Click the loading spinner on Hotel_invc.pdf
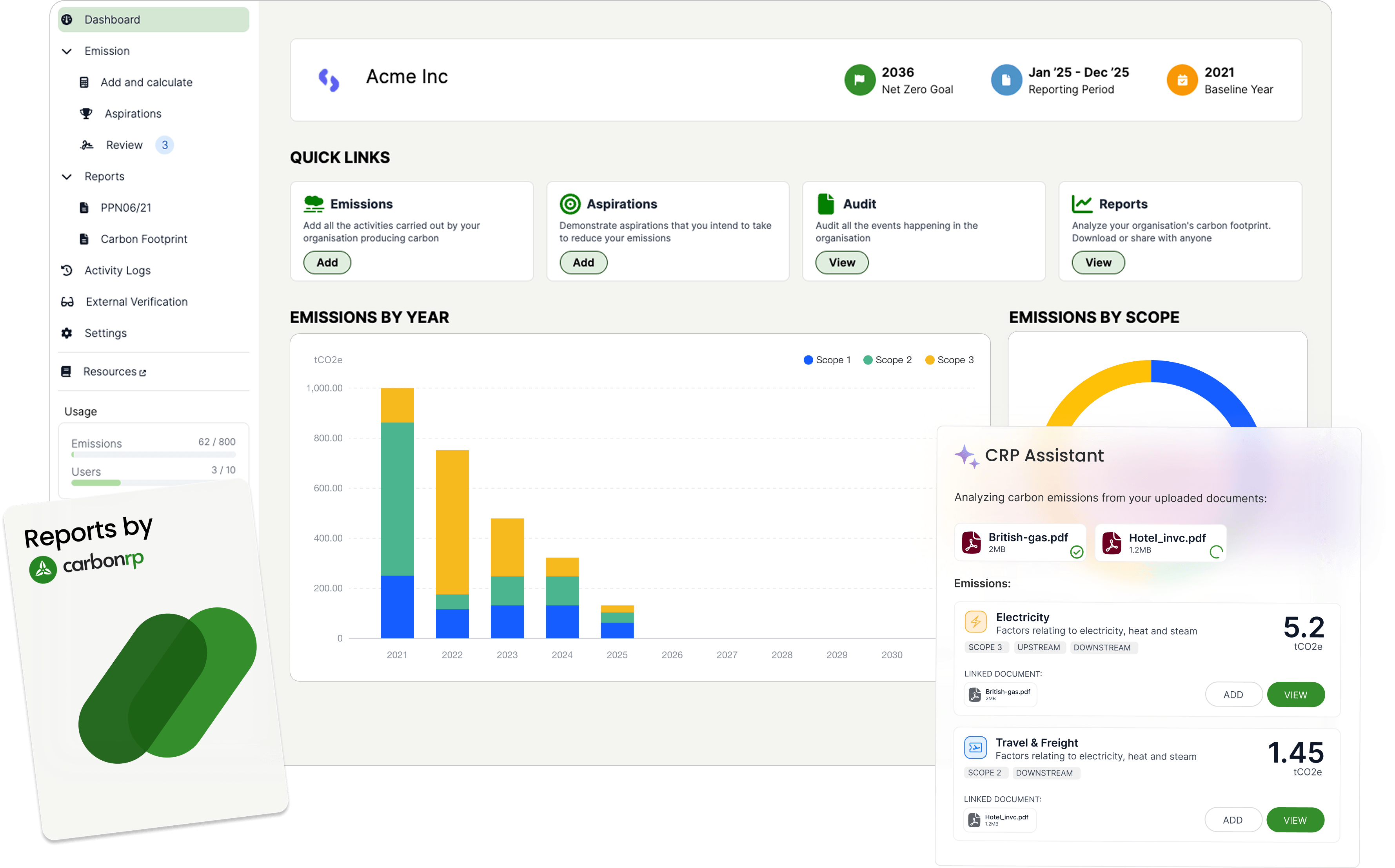 tap(1216, 552)
